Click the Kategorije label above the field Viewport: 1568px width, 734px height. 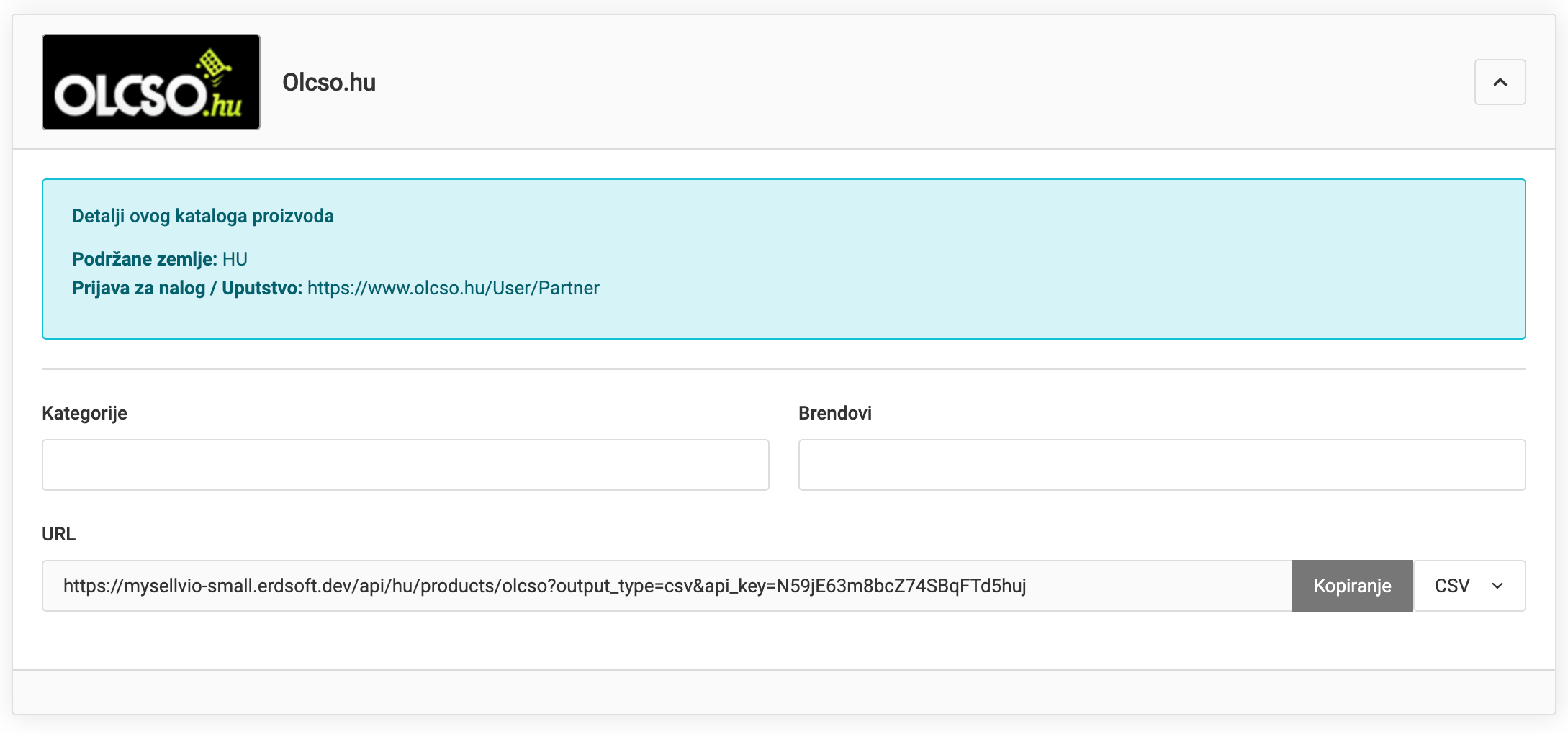click(84, 413)
